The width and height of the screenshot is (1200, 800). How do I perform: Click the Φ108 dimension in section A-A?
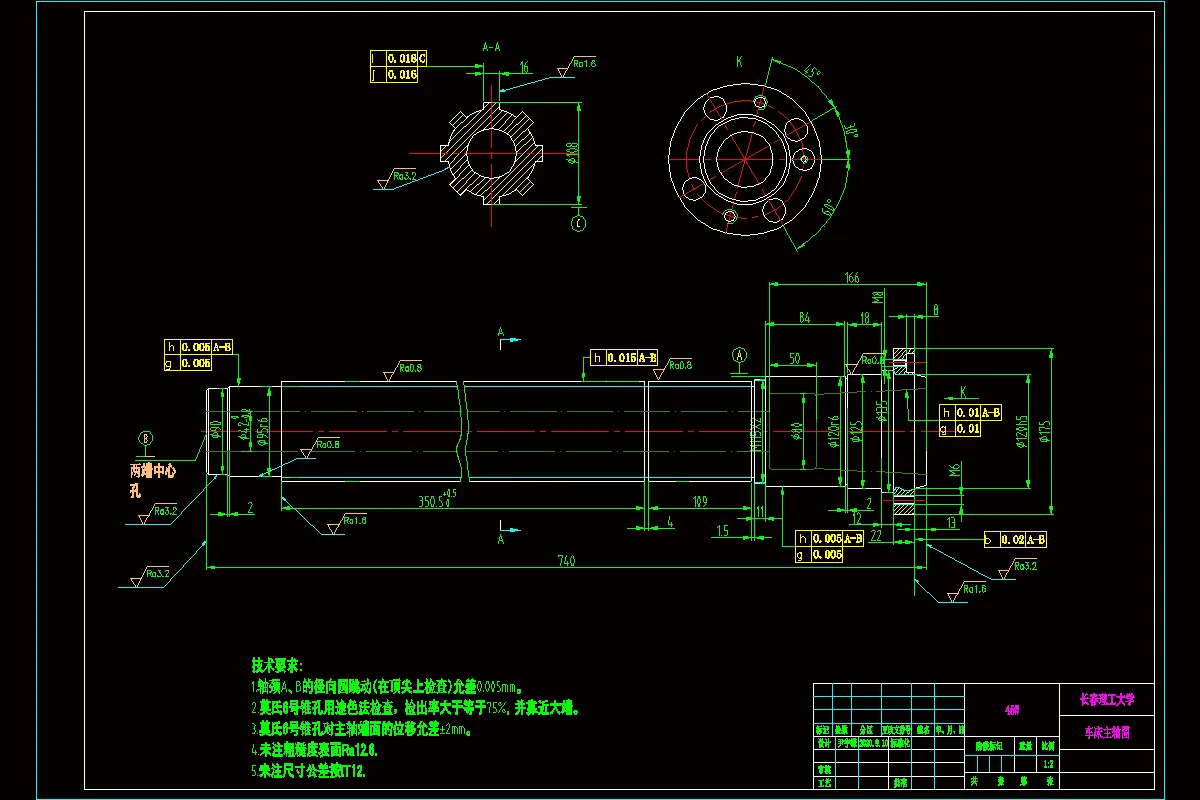tap(572, 153)
